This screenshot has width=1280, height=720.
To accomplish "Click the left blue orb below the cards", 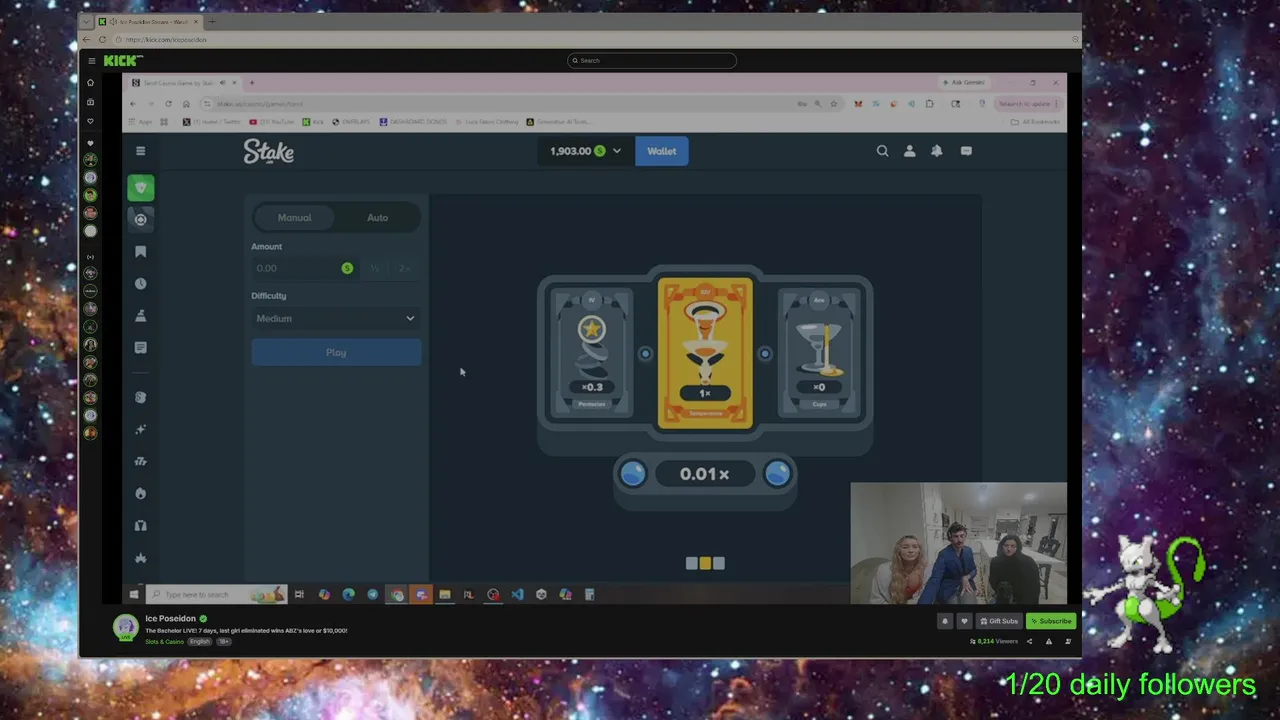I will click(x=633, y=474).
